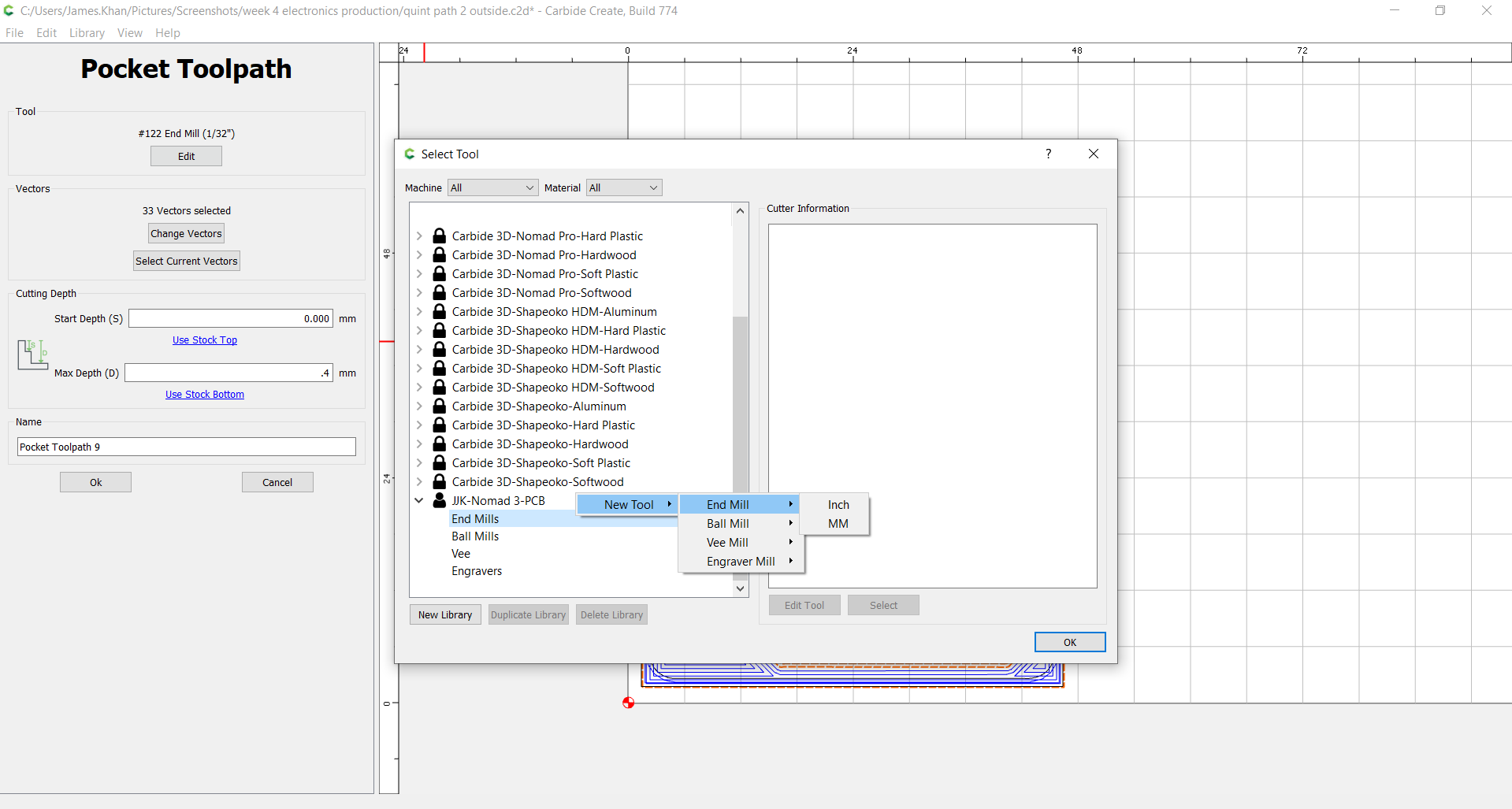Expand Carbide 3D-Shapeoko-Softwood library

[419, 481]
